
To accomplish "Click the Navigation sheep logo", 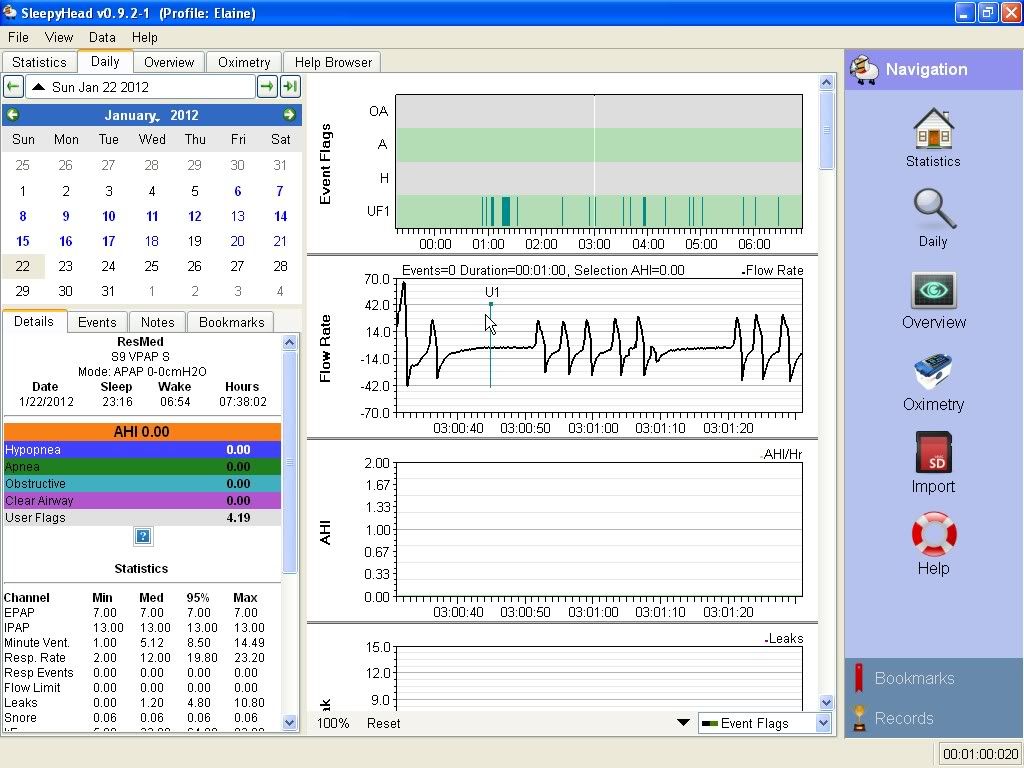I will click(865, 70).
